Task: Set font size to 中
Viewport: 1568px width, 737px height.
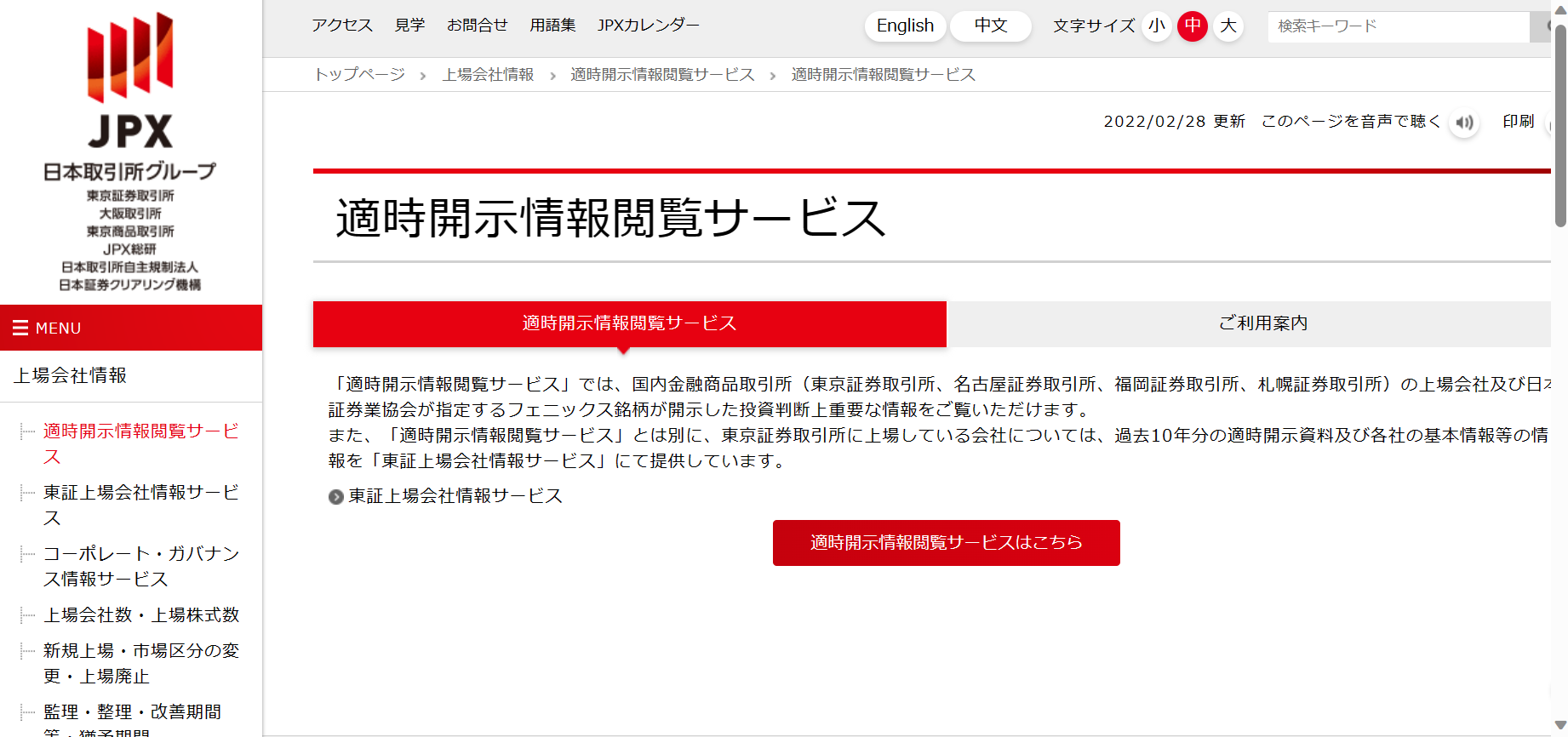Action: (1193, 26)
